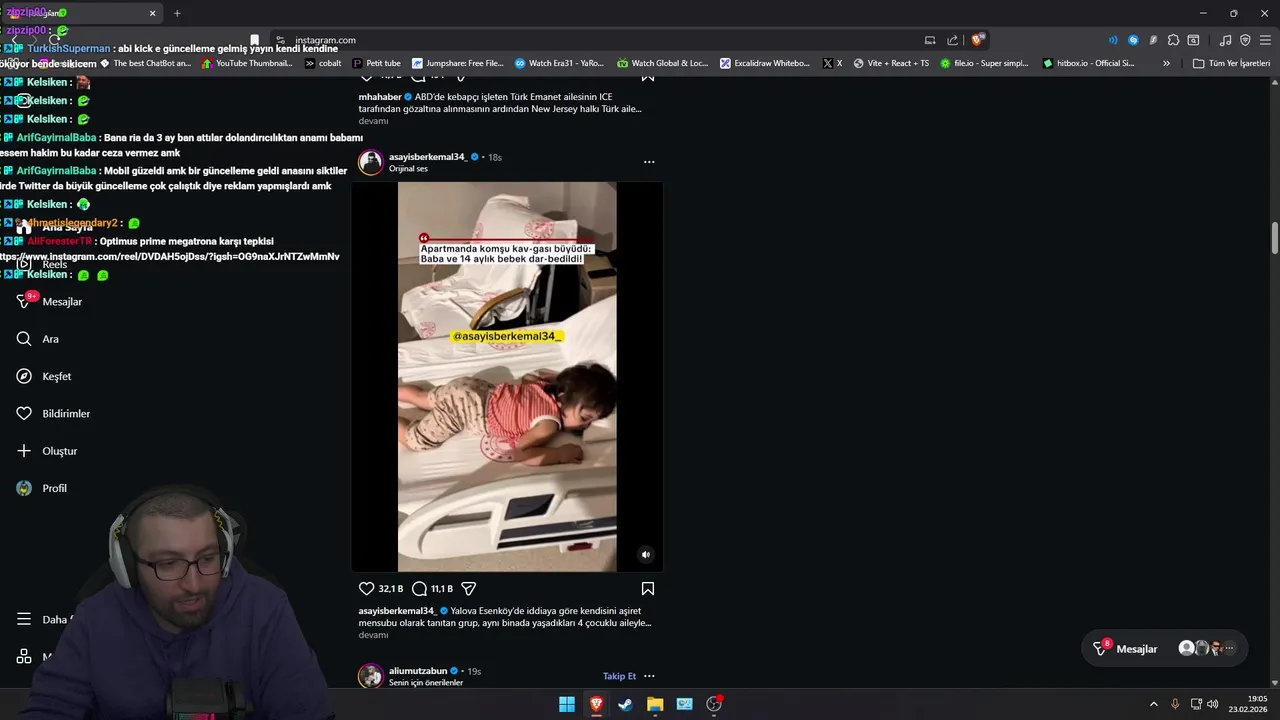Open a new browser tab
The image size is (1280, 720).
177,13
